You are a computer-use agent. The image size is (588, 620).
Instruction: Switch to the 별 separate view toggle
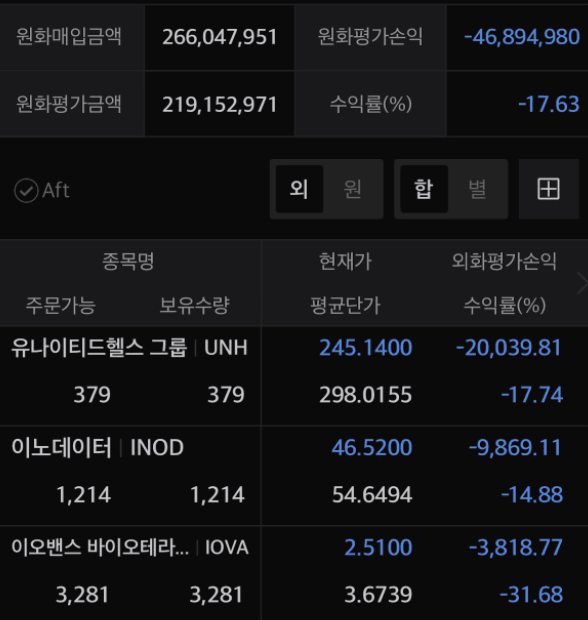coord(477,189)
